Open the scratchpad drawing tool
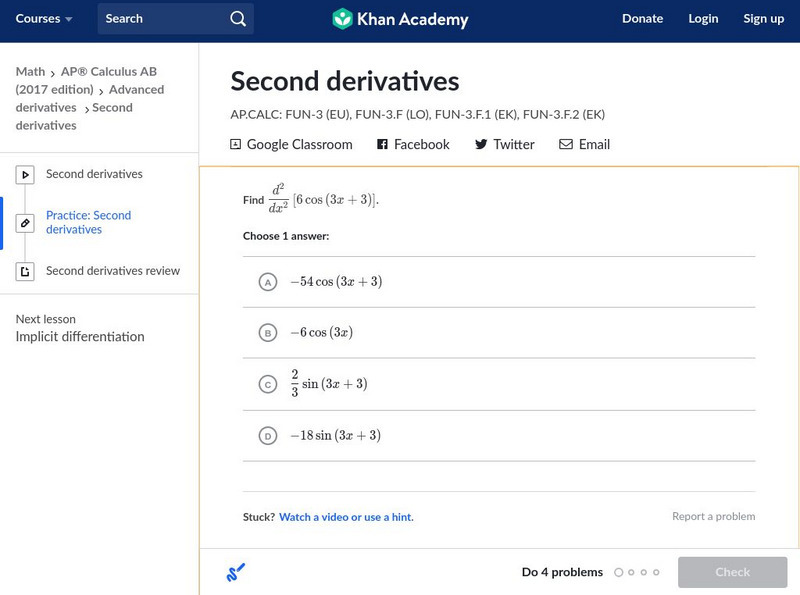Image resolution: width=800 pixels, height=595 pixels. click(235, 572)
